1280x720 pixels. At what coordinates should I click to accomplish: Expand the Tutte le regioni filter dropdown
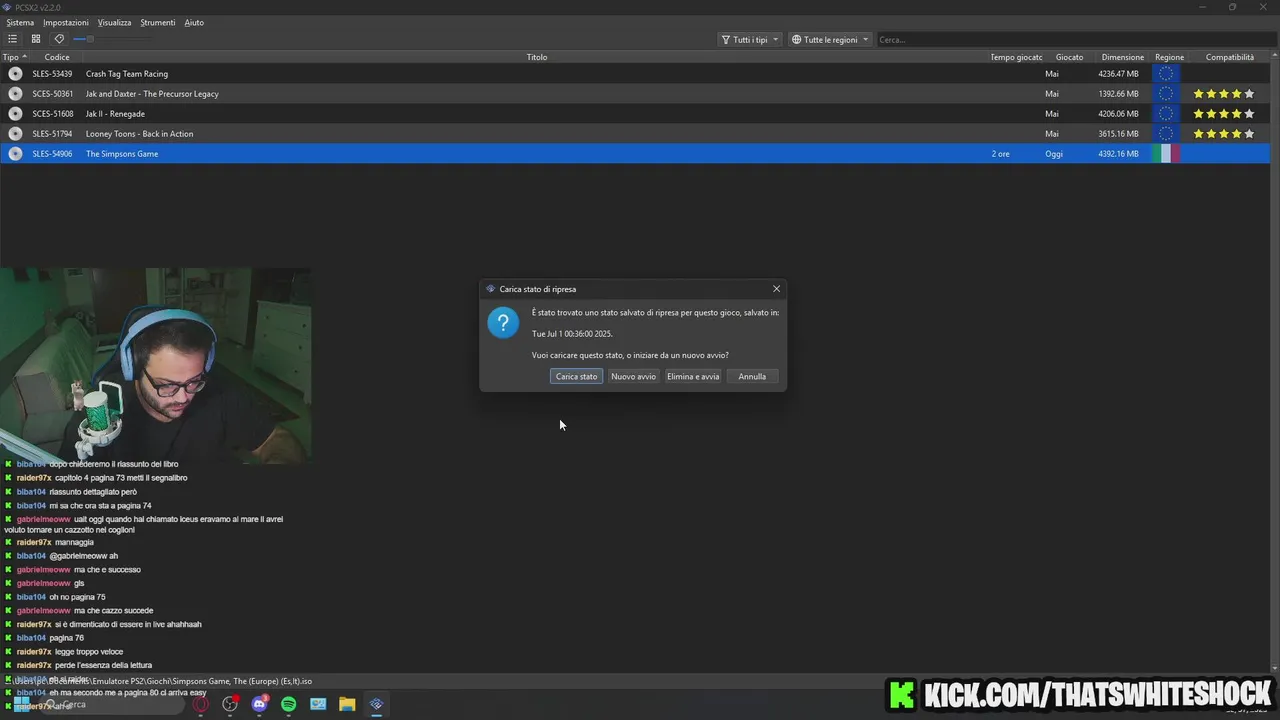click(x=830, y=40)
